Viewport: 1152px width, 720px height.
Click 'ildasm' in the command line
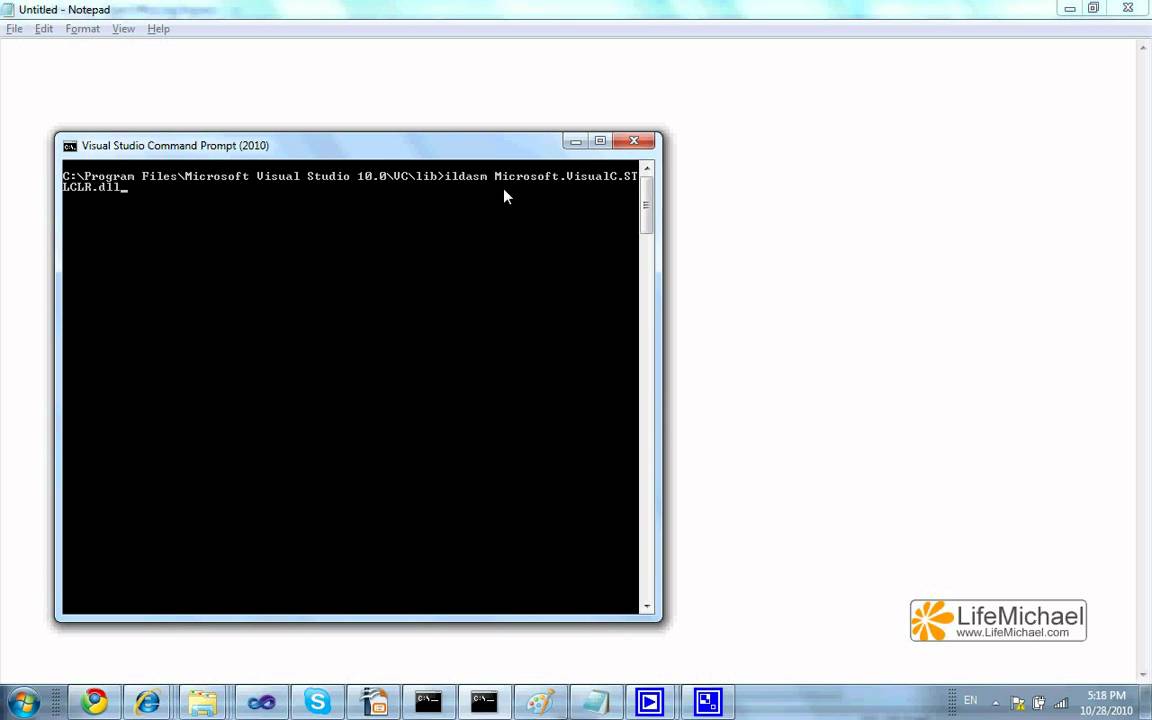467,176
